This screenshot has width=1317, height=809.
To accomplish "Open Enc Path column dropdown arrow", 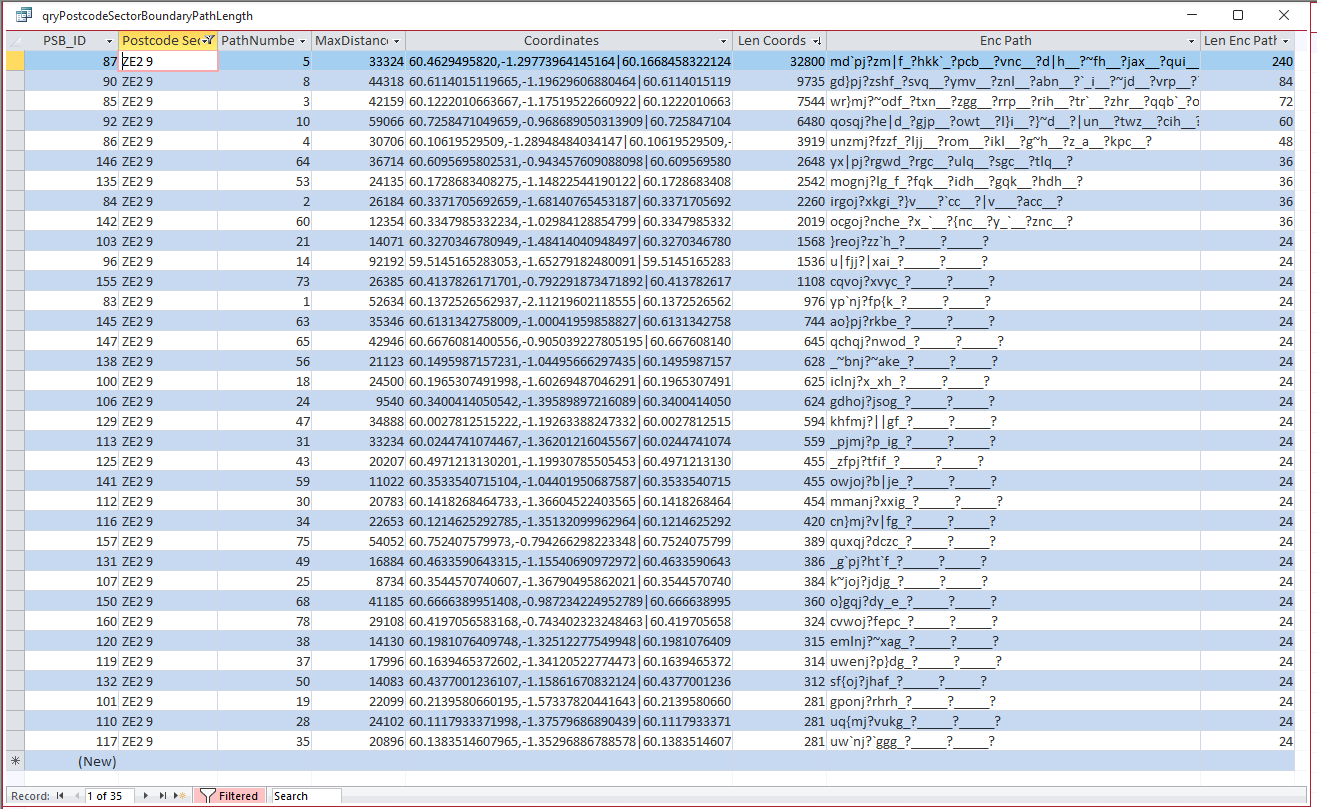I will [x=1192, y=41].
